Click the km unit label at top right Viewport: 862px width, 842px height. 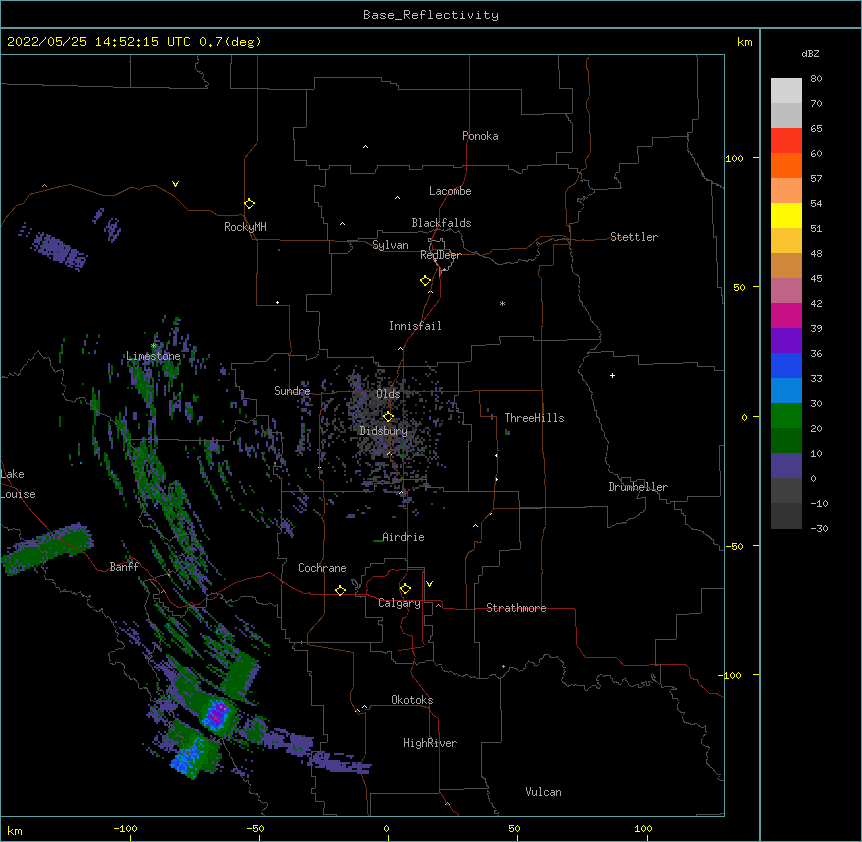[744, 42]
